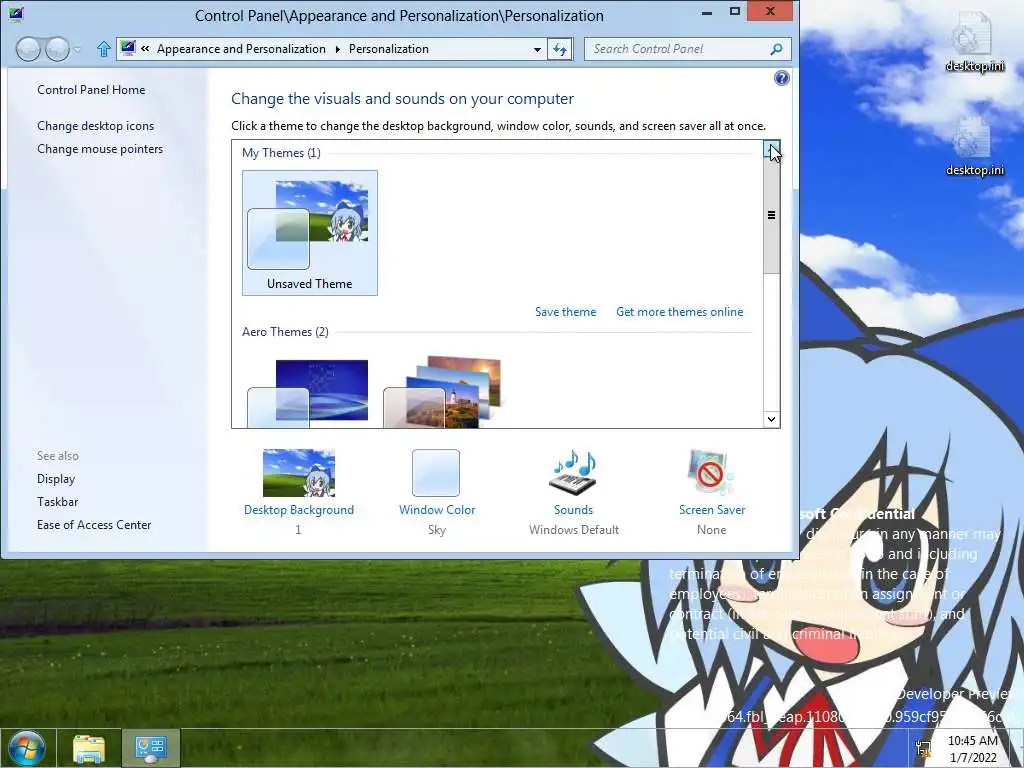The height and width of the screenshot is (768, 1024).
Task: Click the window title bar system icon
Action: click(16, 14)
